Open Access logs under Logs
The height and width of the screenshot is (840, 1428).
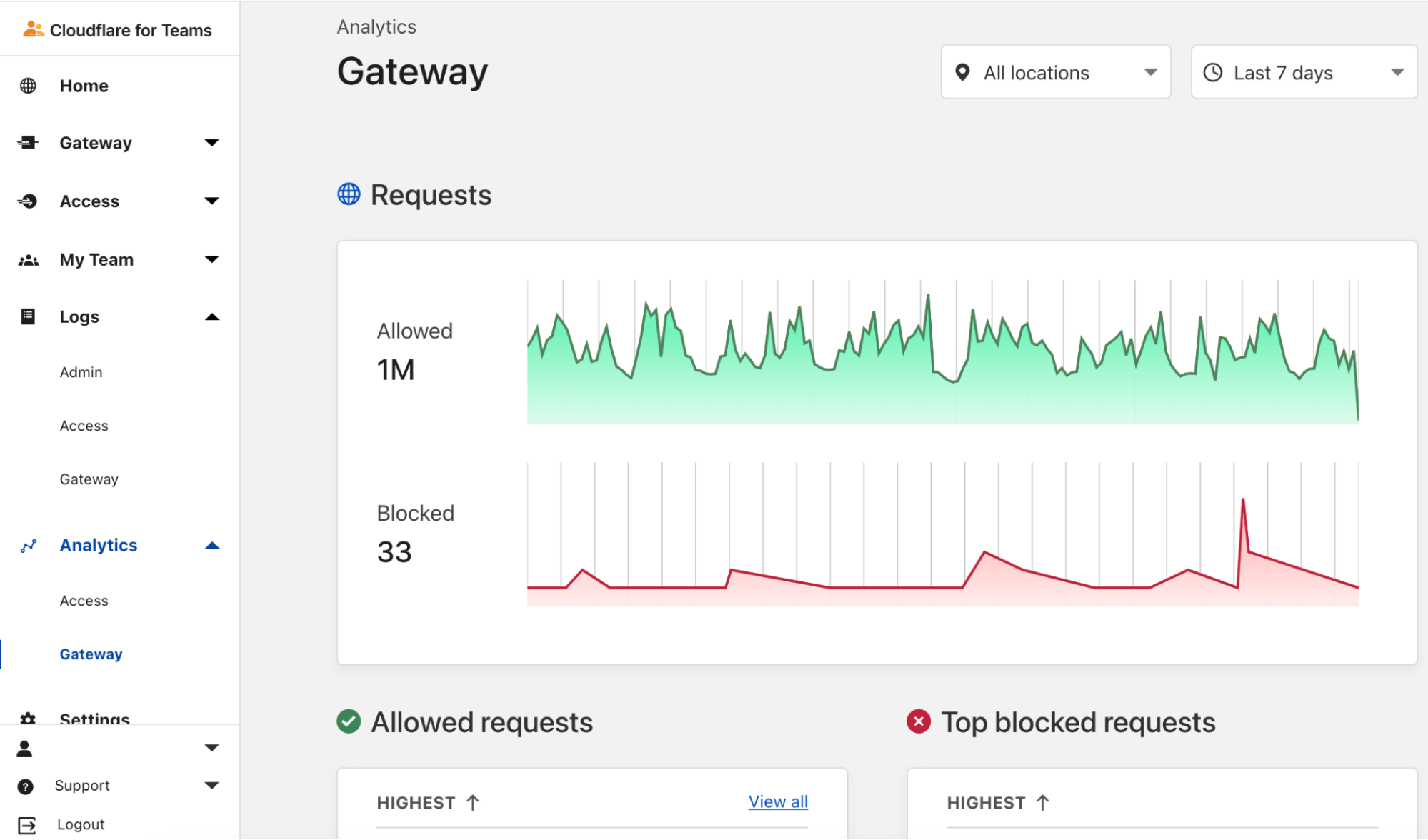pos(84,426)
